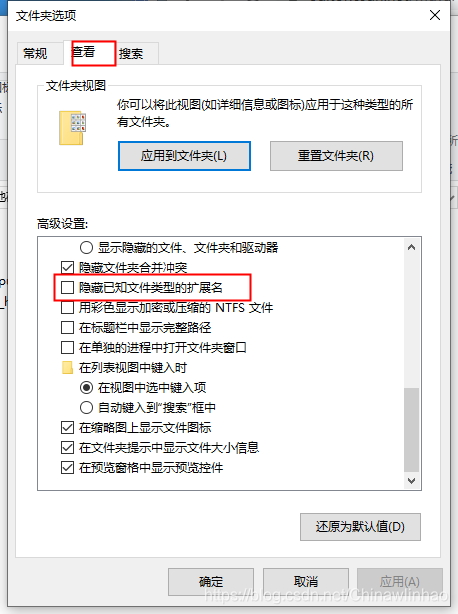Toggle 隐藏已知文件类型的扩展名 checkbox
Viewport: 458px width, 614px height.
pos(67,287)
